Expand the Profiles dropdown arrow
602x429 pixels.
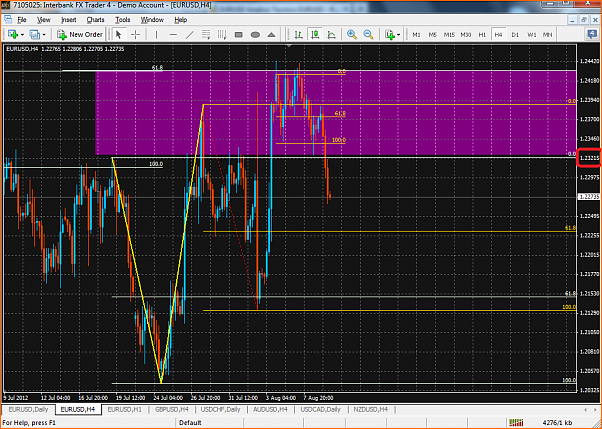[x=44, y=35]
